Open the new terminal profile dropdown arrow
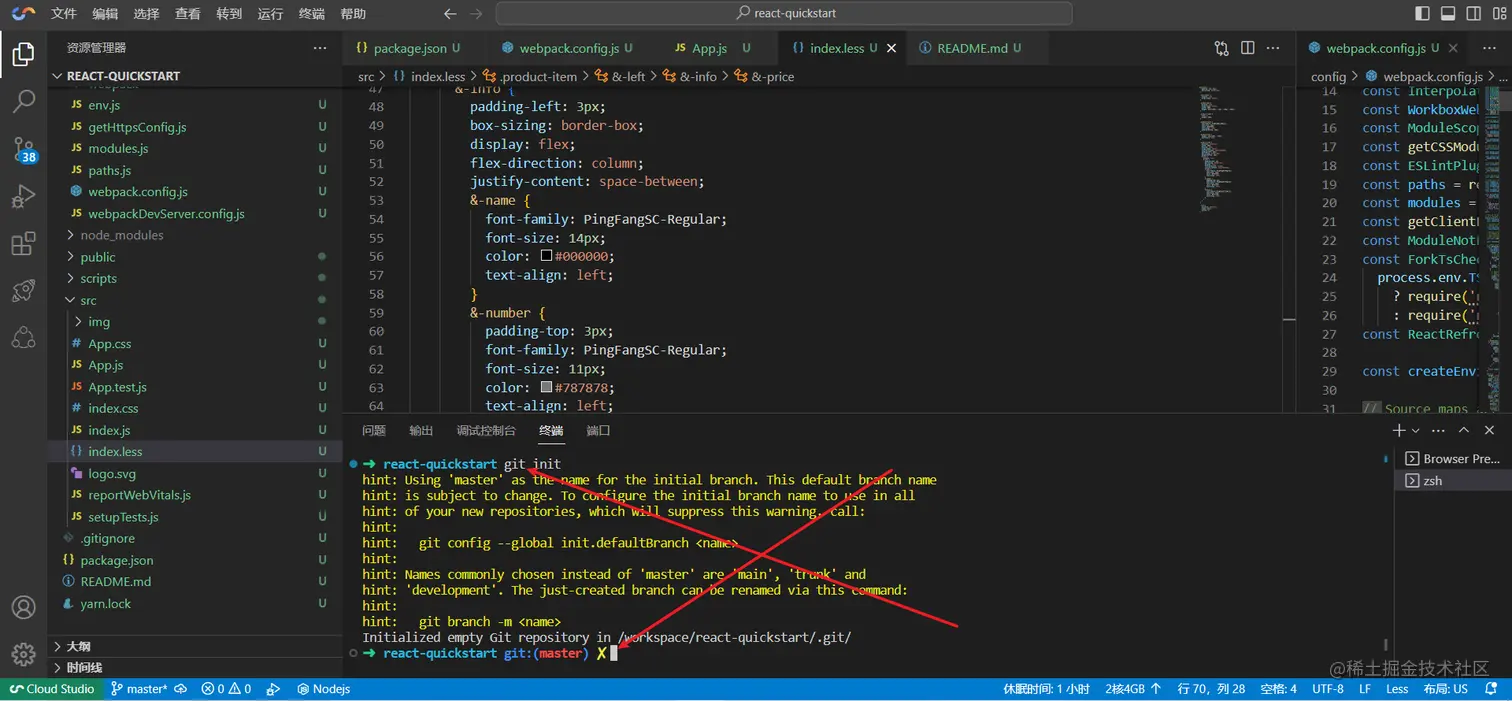The height and width of the screenshot is (701, 1512). (1415, 430)
